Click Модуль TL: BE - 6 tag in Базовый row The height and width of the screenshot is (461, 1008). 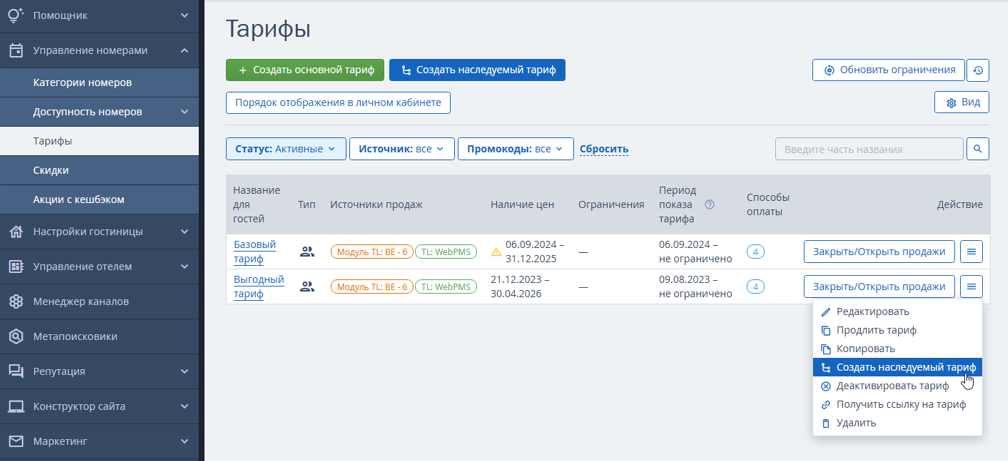tap(372, 252)
